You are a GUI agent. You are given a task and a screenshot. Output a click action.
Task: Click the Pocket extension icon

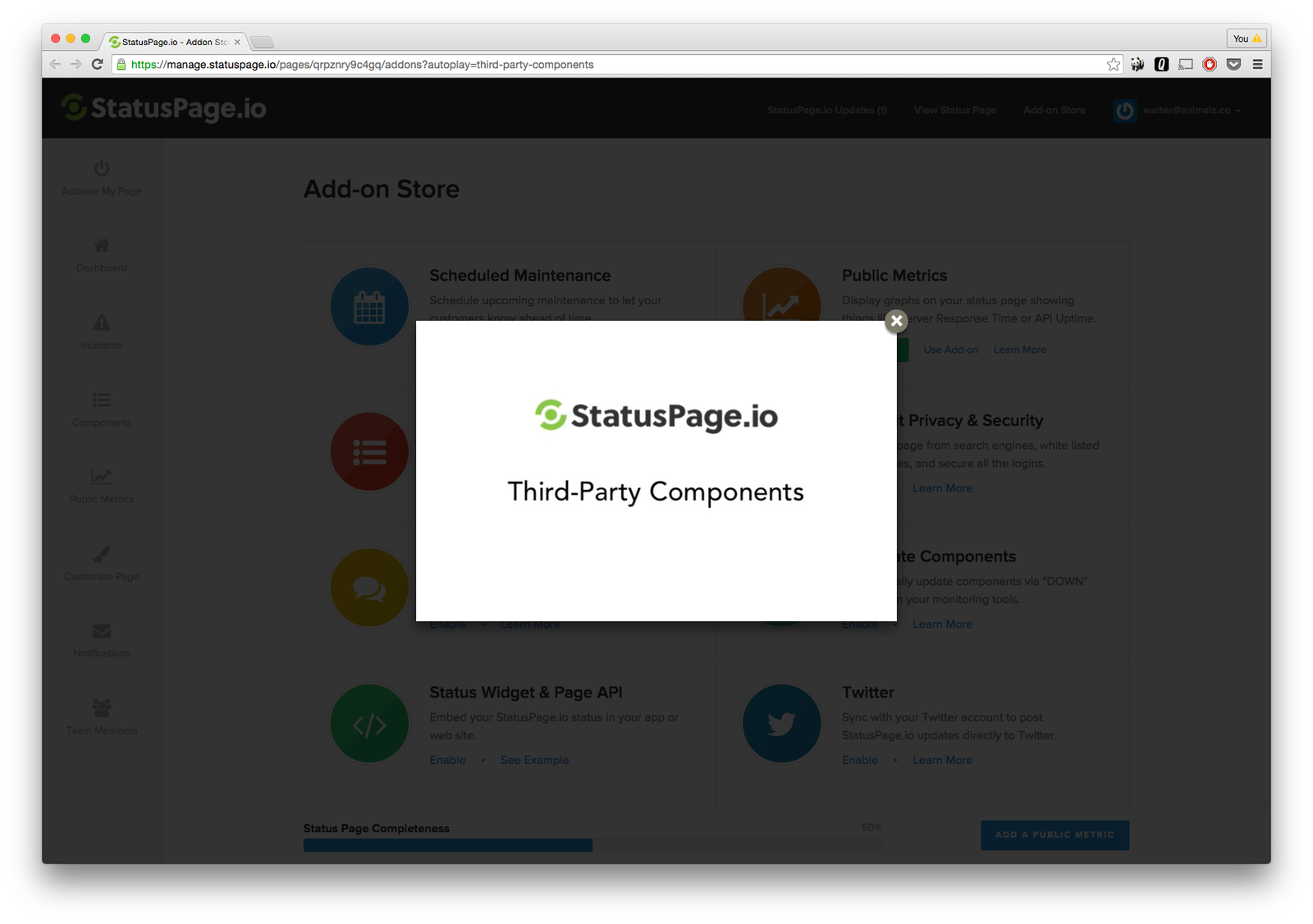tap(1233, 64)
